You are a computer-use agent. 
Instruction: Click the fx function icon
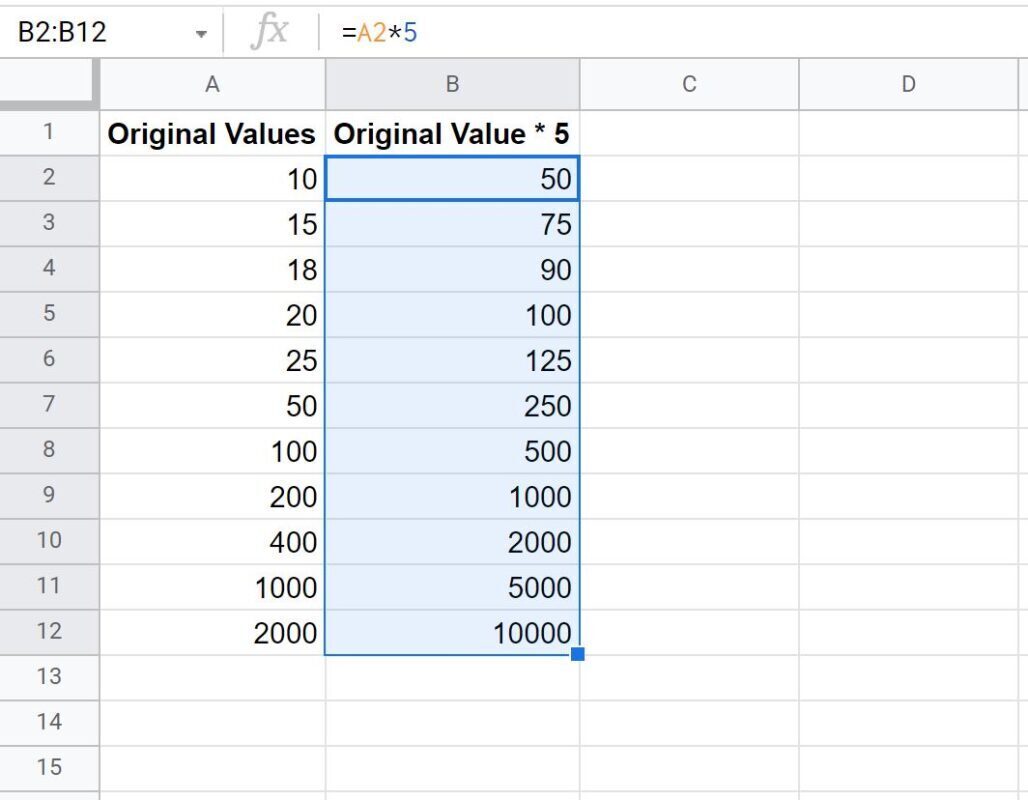tap(269, 31)
